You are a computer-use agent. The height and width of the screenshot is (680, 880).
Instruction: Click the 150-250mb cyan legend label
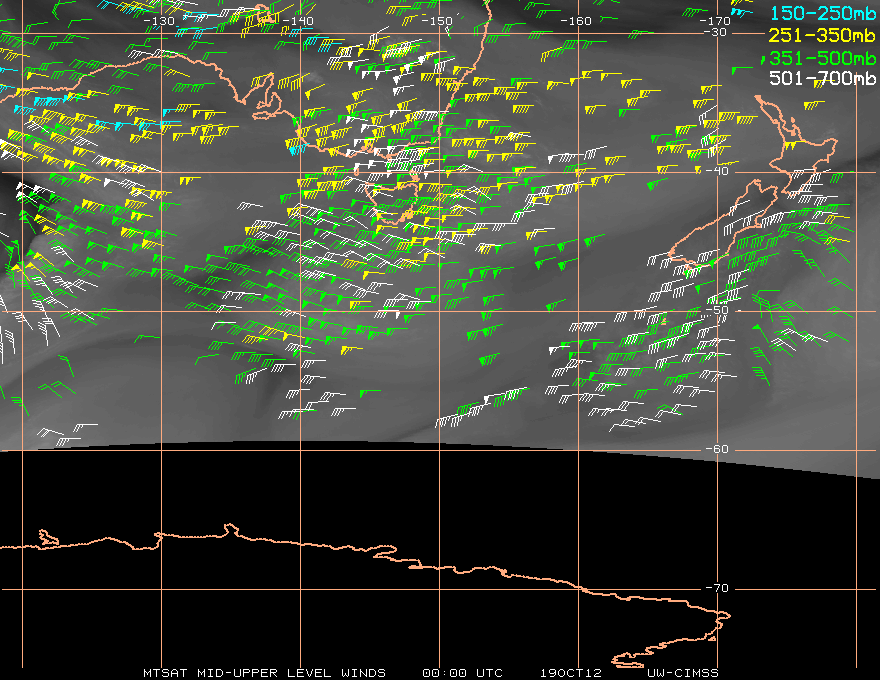tap(822, 13)
